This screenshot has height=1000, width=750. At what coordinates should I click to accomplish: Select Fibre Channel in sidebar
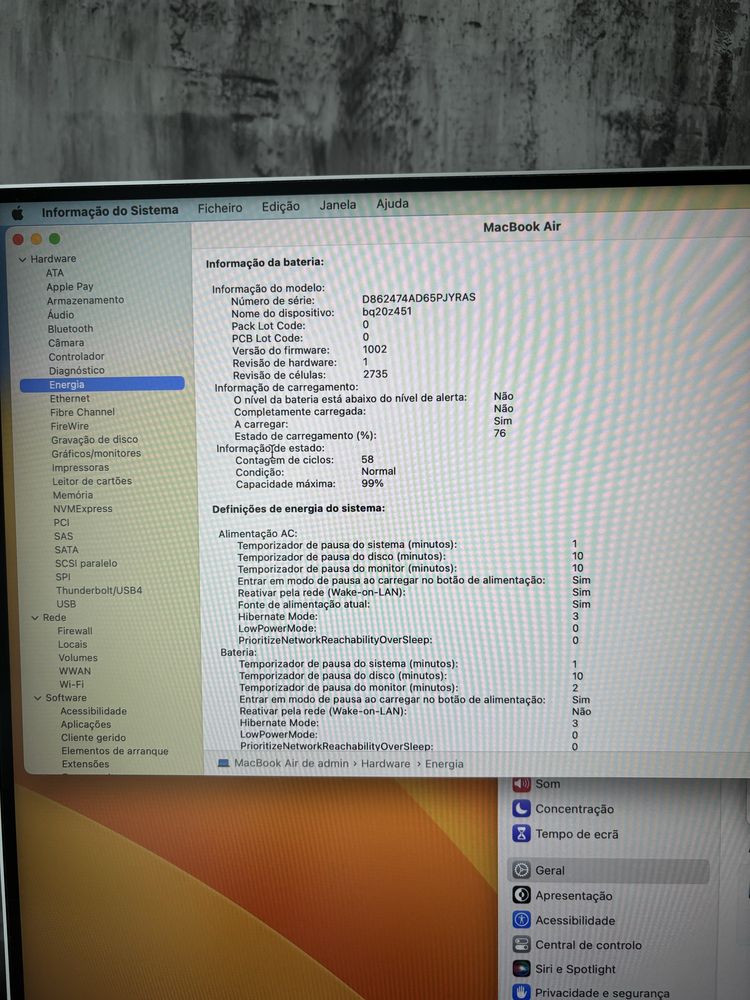tap(82, 413)
